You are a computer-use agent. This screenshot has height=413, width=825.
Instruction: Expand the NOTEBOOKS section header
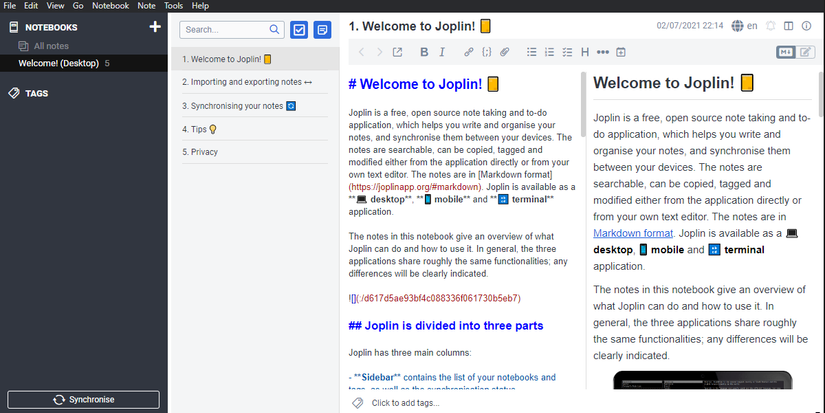[x=50, y=27]
